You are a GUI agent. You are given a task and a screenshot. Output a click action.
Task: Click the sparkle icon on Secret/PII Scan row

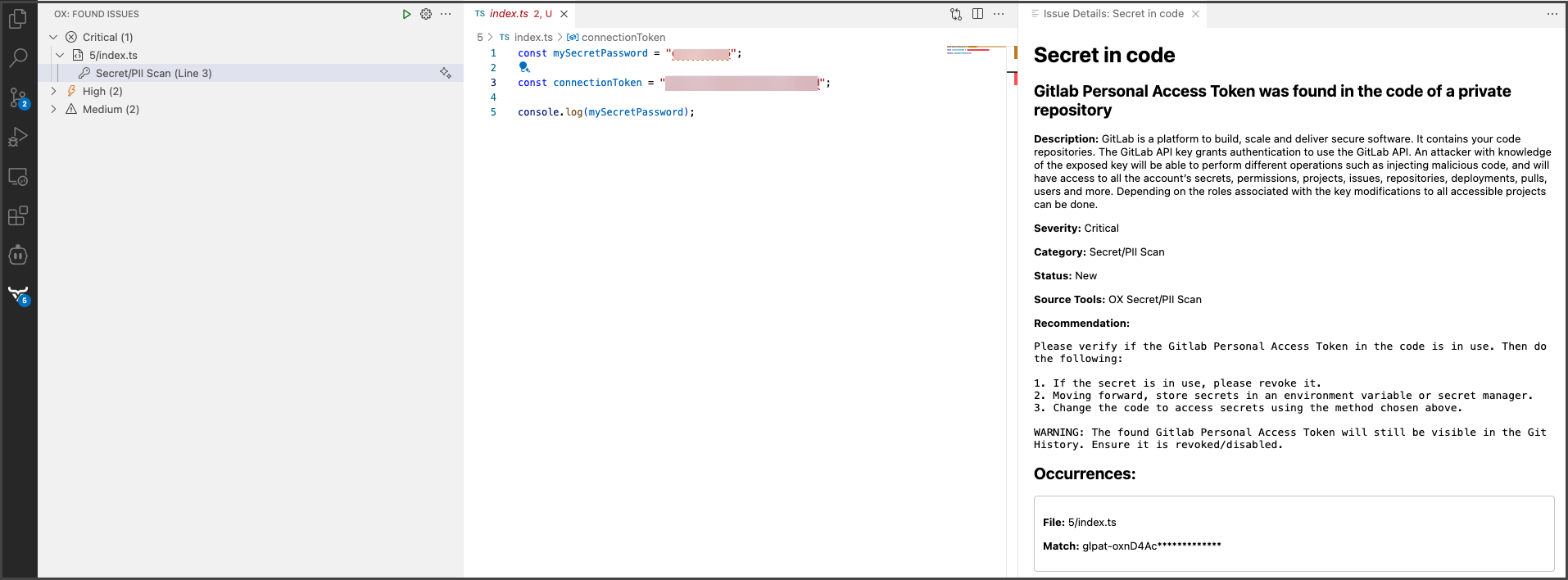tap(446, 73)
